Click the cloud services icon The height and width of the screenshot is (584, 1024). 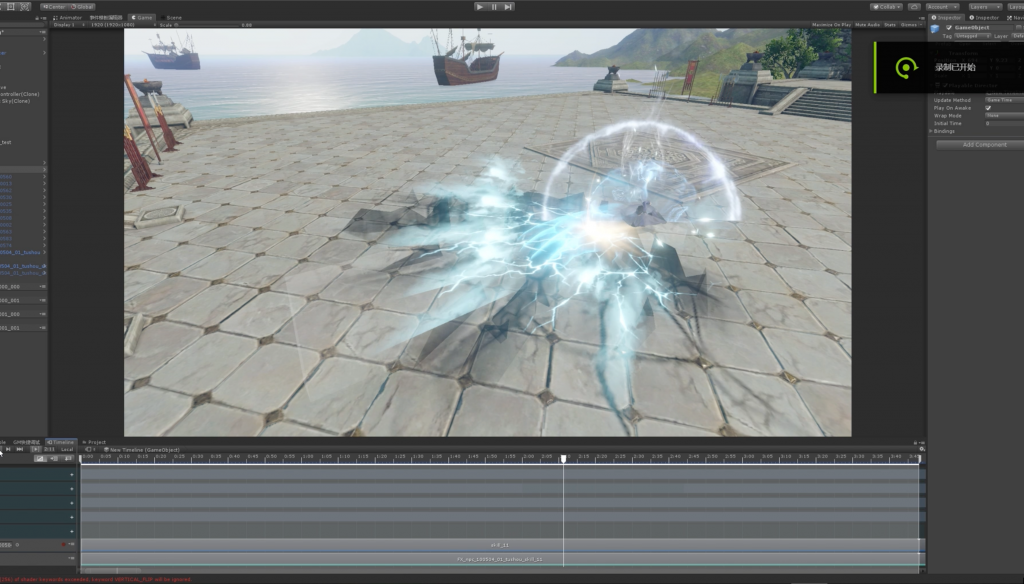point(914,7)
